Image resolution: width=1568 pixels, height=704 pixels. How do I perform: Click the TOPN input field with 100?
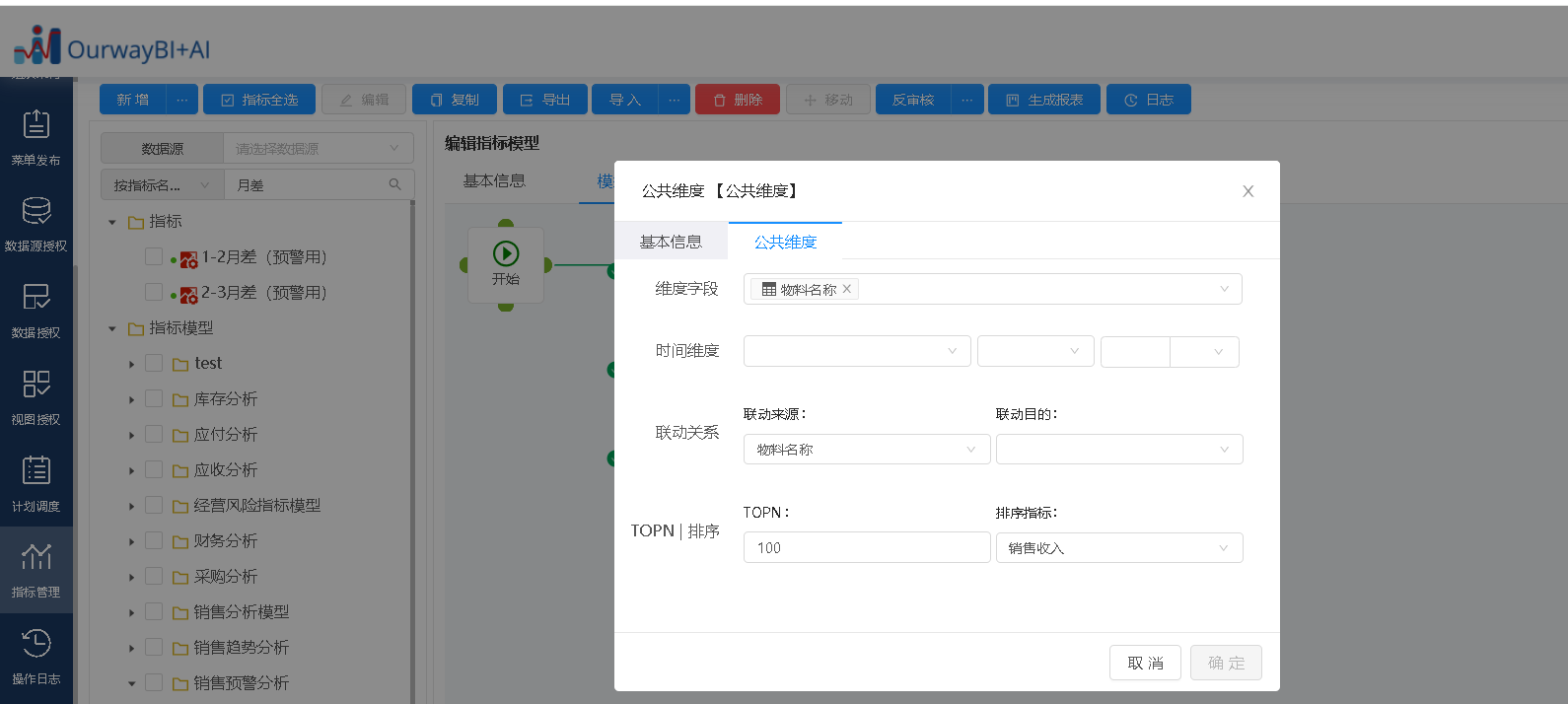(x=866, y=548)
